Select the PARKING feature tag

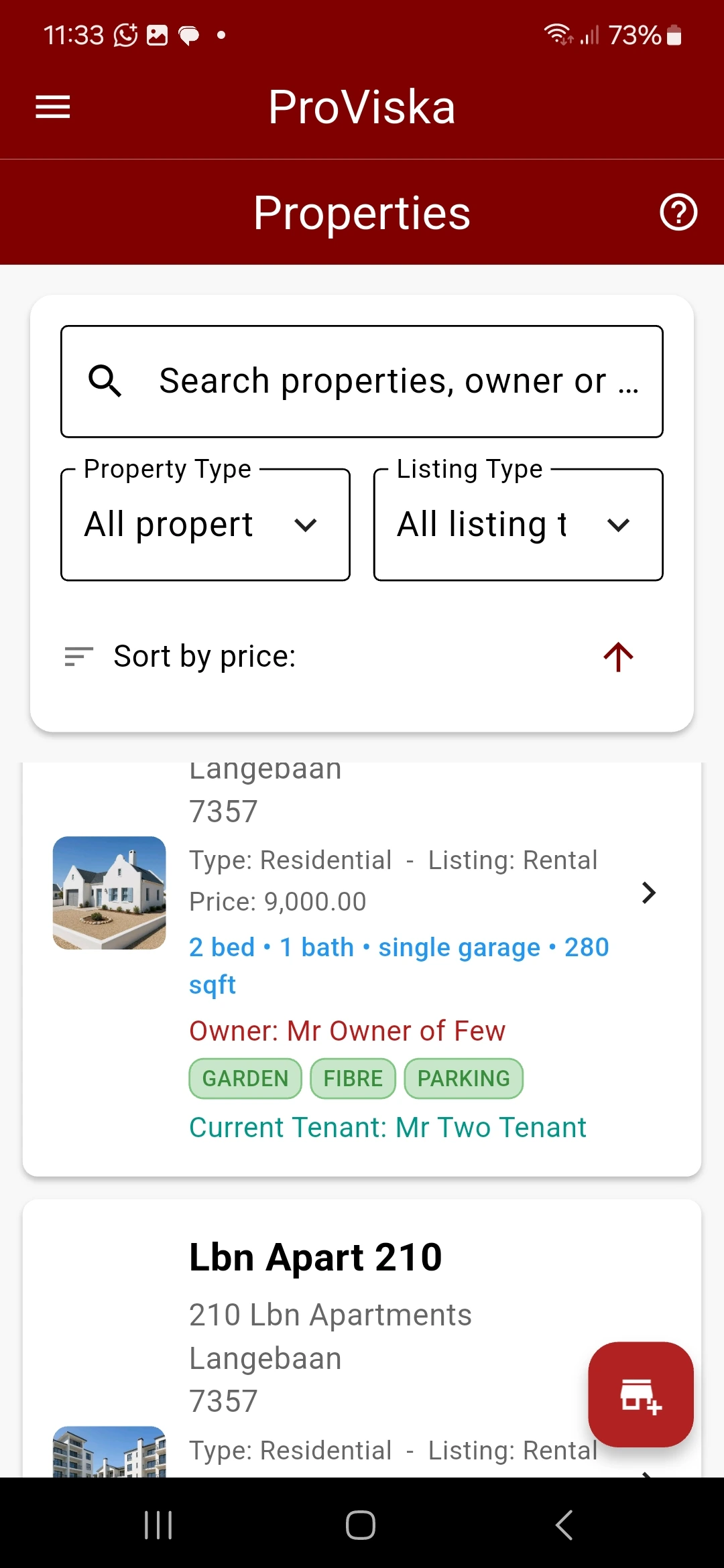point(463,1078)
